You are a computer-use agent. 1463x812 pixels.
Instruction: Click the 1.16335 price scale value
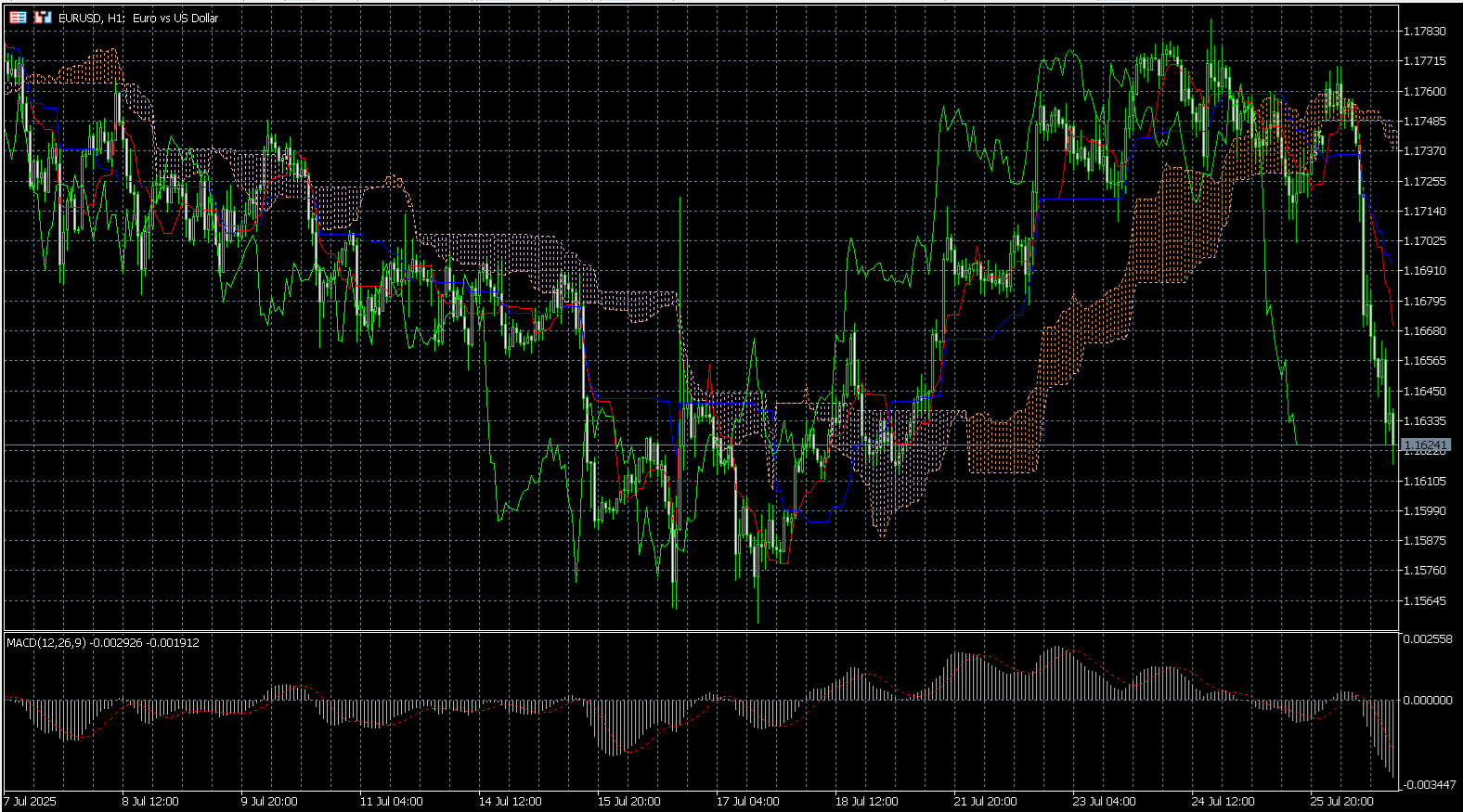(x=1425, y=420)
